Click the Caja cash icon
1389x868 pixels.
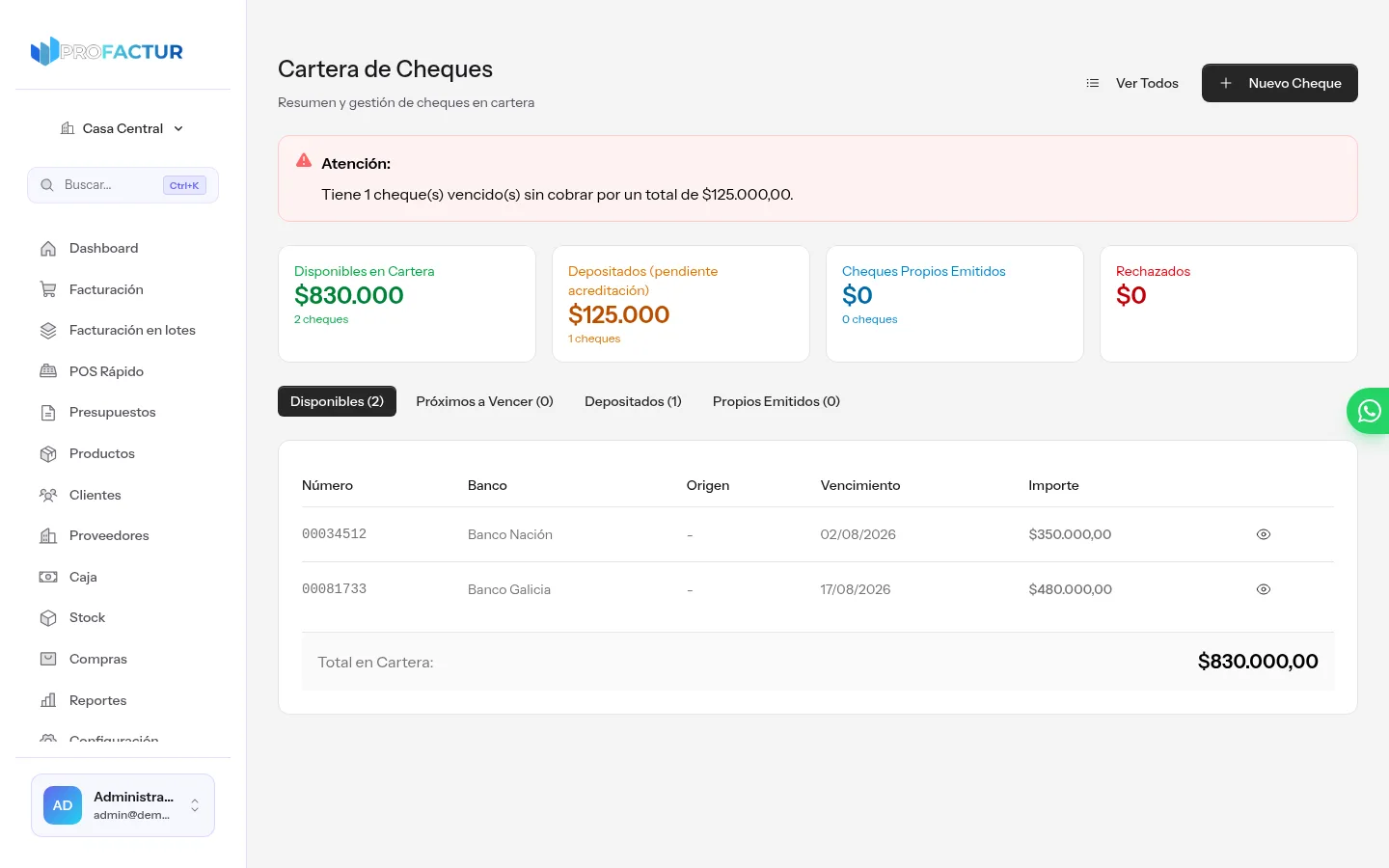point(48,577)
